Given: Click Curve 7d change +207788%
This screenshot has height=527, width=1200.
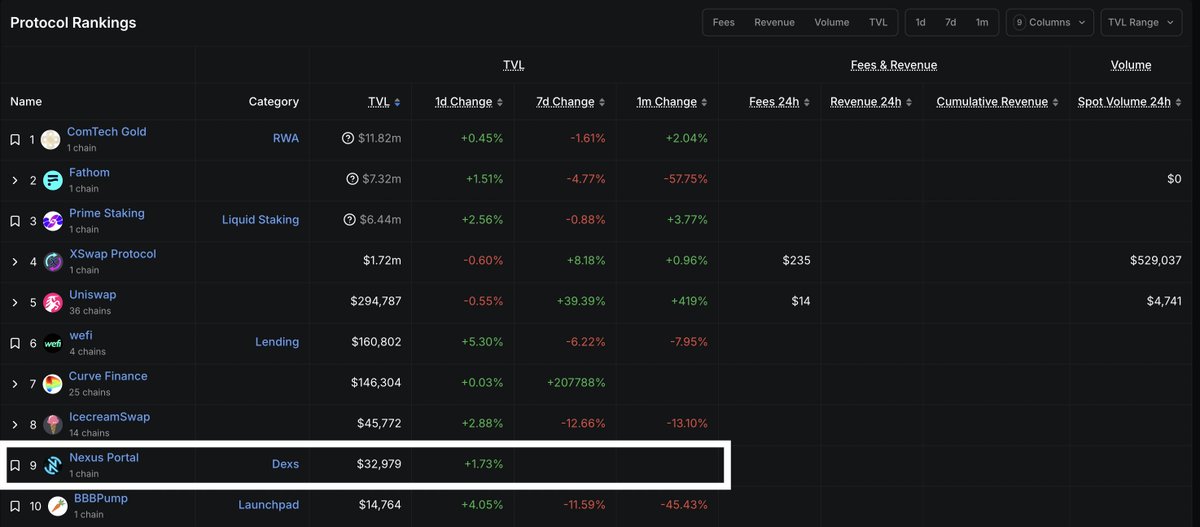Looking at the screenshot, I should [576, 383].
